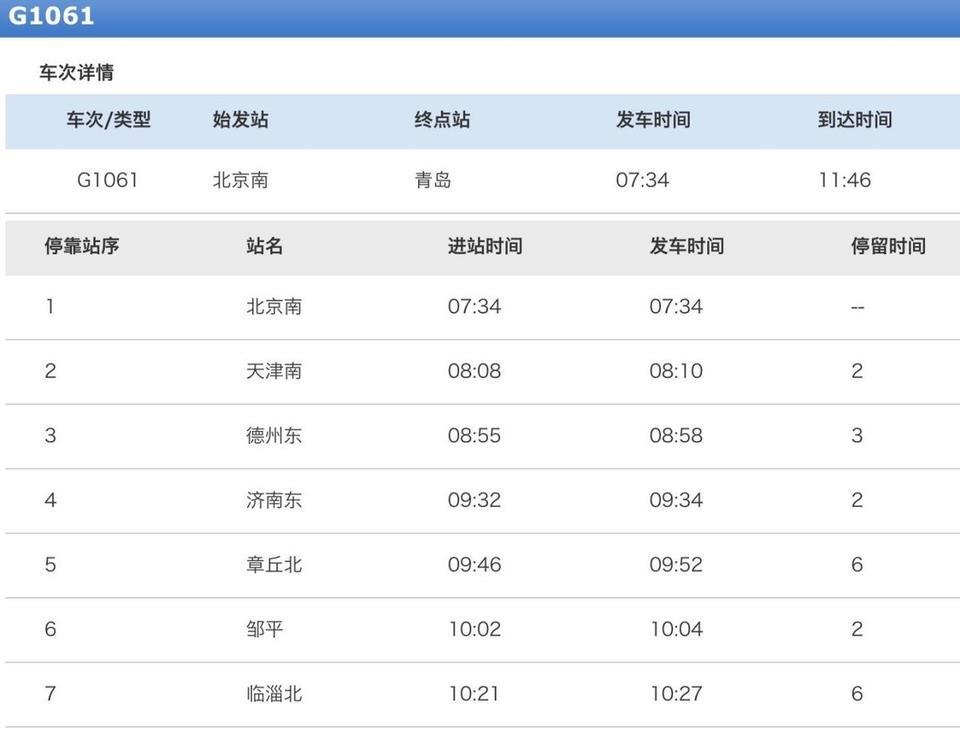Click the G1061 title in the blue header
Viewport: 960px width, 734px height.
51,16
